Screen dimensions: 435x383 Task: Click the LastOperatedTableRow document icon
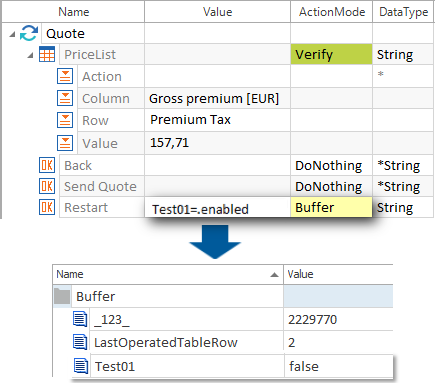point(80,342)
